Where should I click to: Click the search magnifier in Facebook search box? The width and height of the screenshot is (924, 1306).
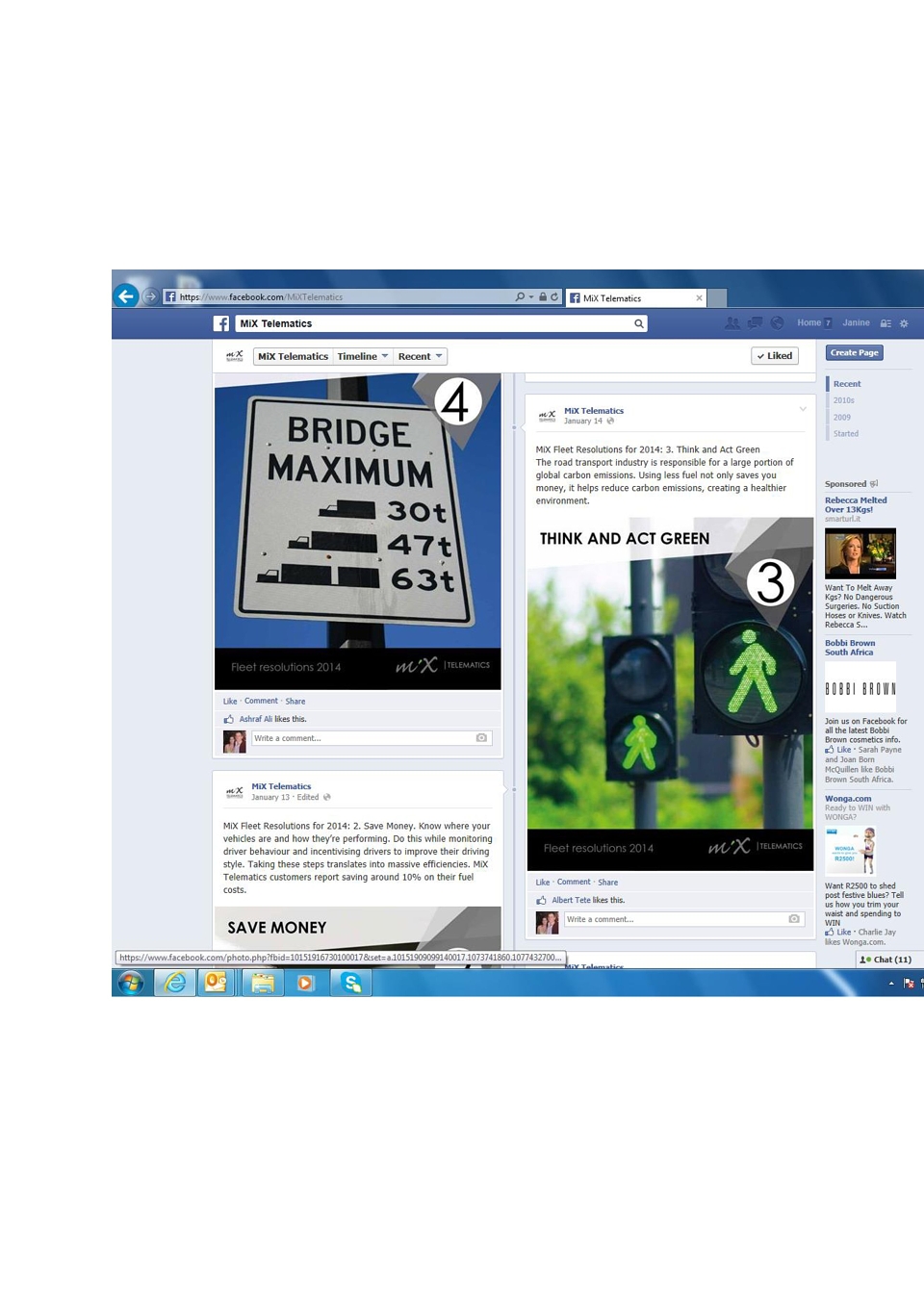coord(638,323)
